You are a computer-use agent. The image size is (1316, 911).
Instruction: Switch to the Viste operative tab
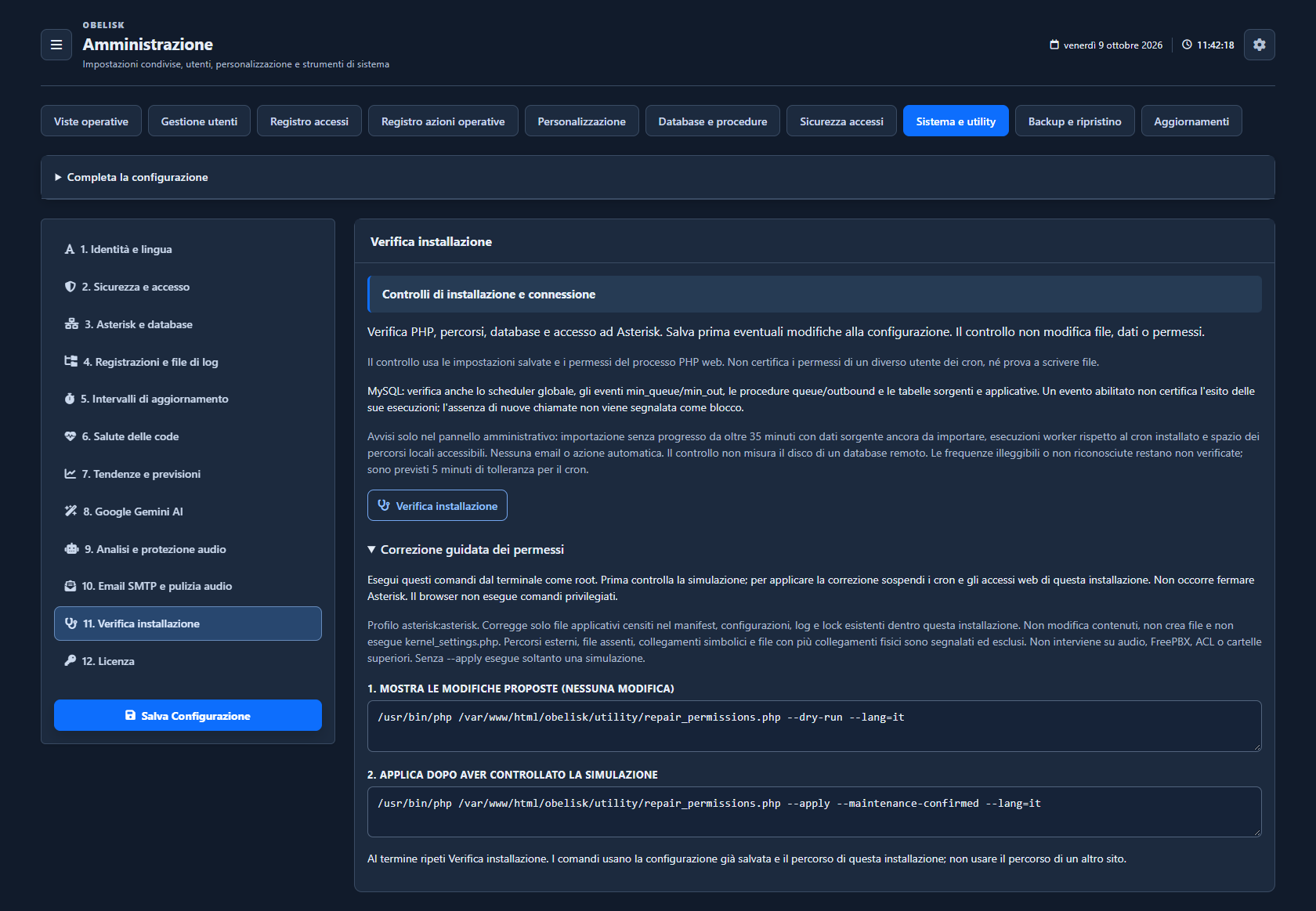click(x=91, y=121)
